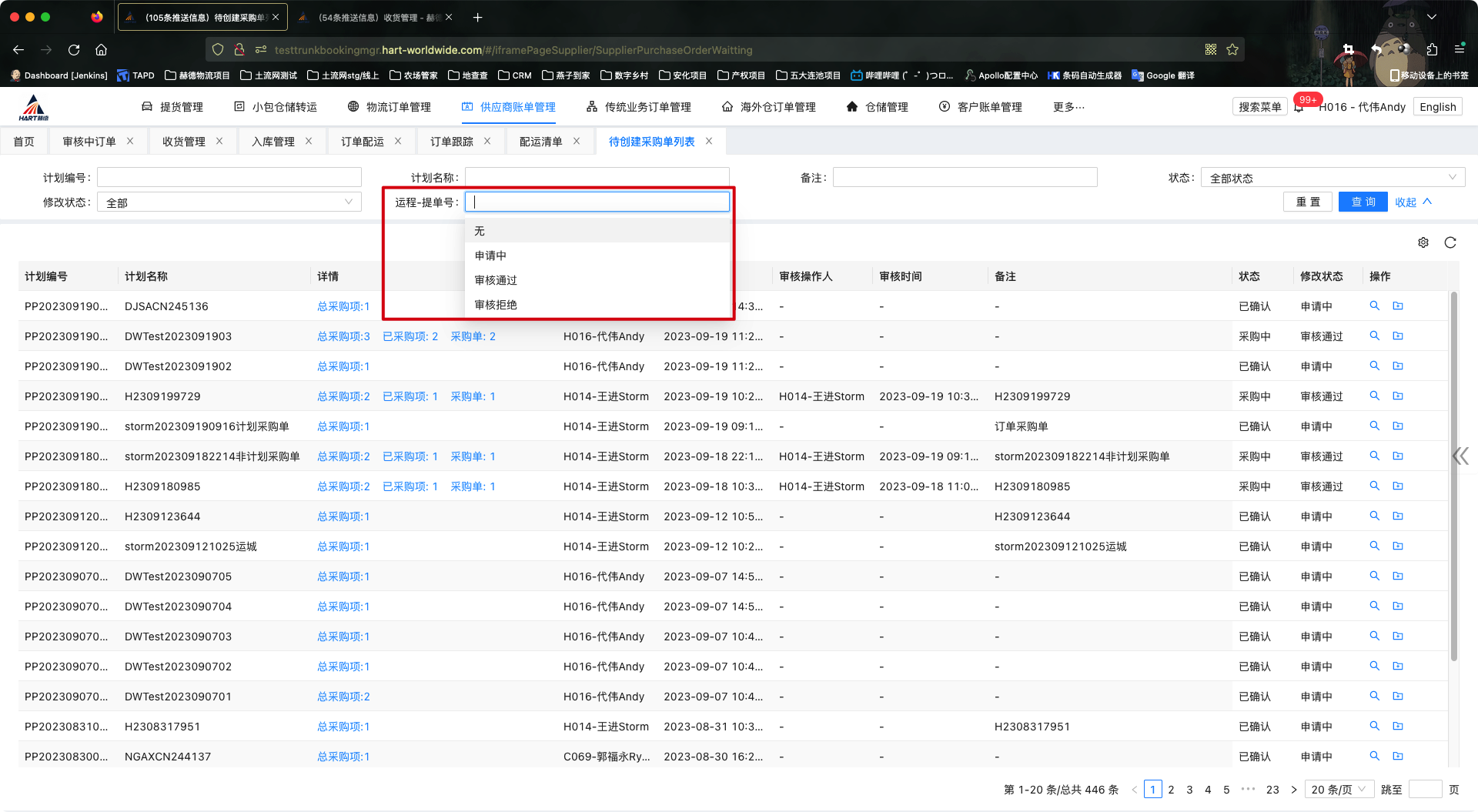
Task: Open the 修改状态 dropdown showing 全部
Action: point(229,202)
